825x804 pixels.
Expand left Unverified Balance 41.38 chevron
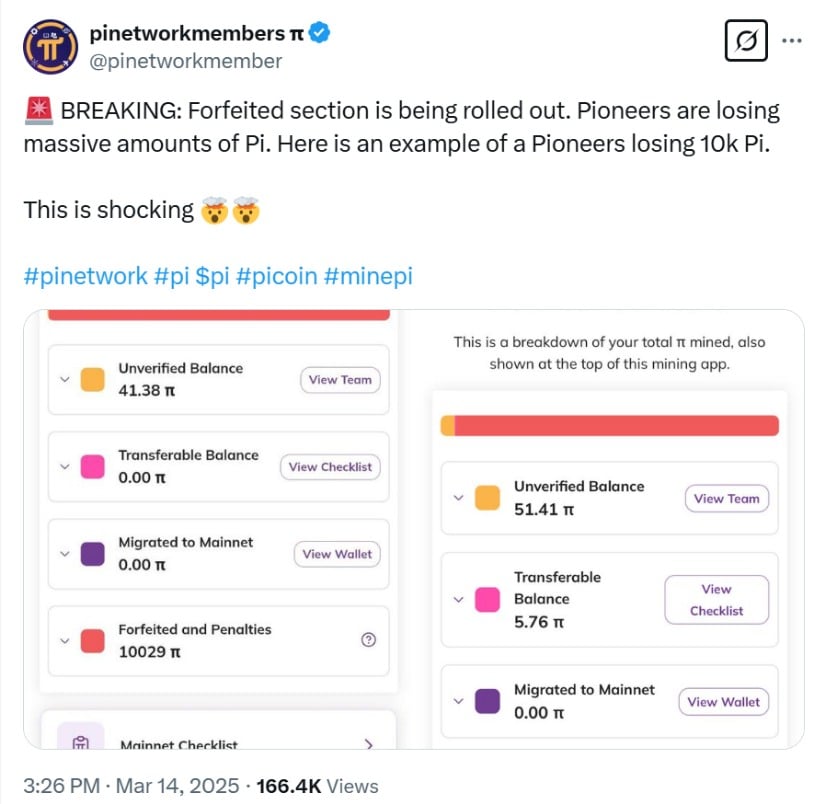coord(65,380)
